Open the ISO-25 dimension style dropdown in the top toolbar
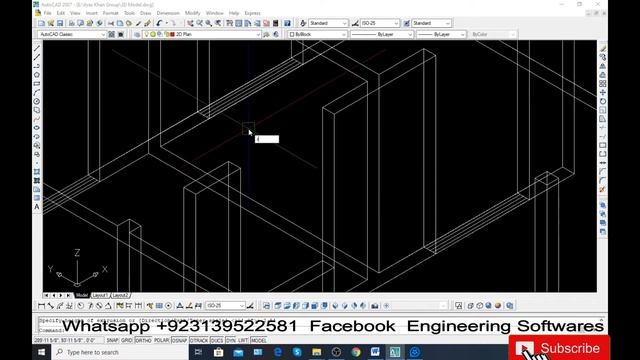Image resolution: width=640 pixels, height=360 pixels. [380, 23]
